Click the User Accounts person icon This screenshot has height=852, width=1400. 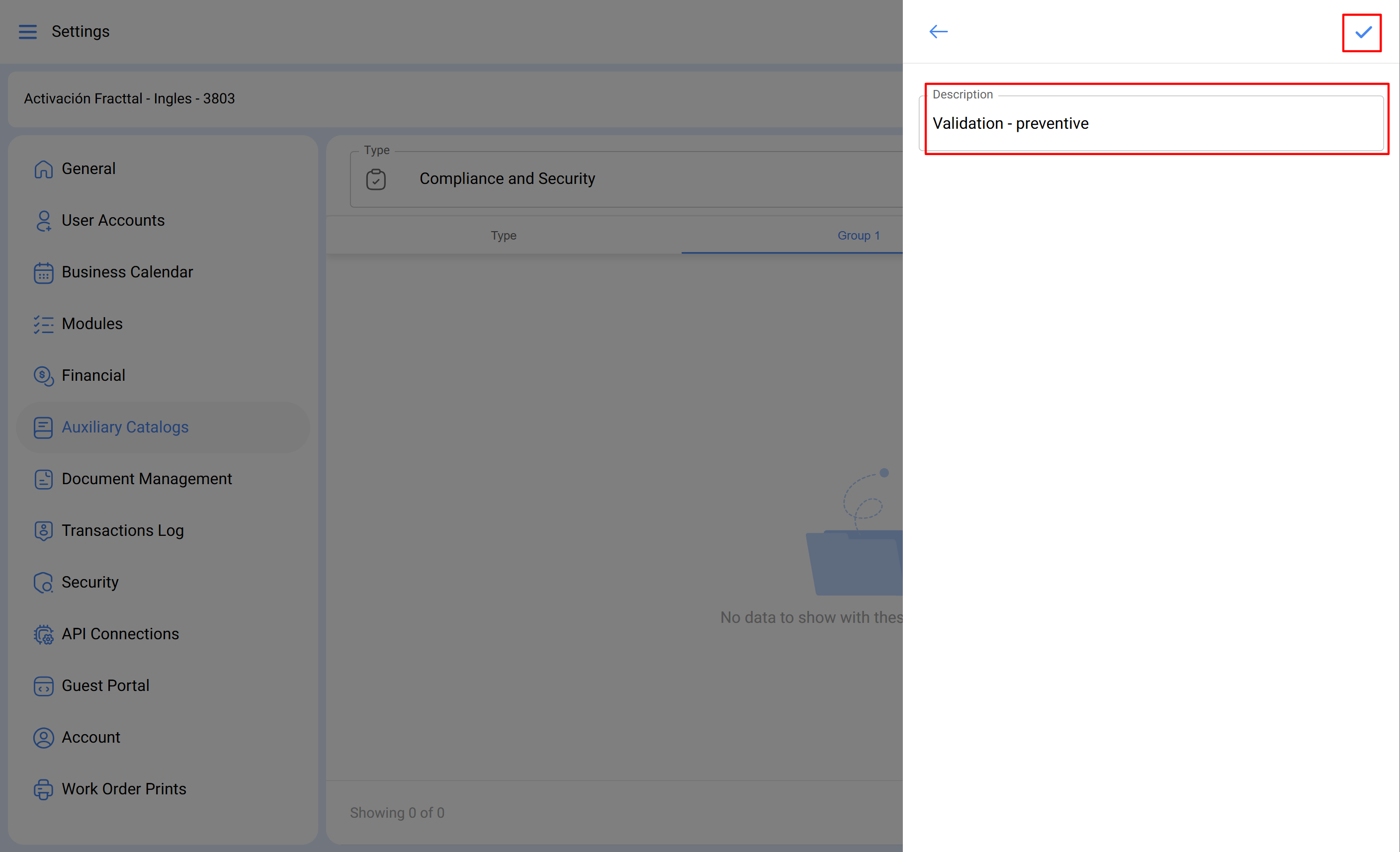click(x=43, y=221)
